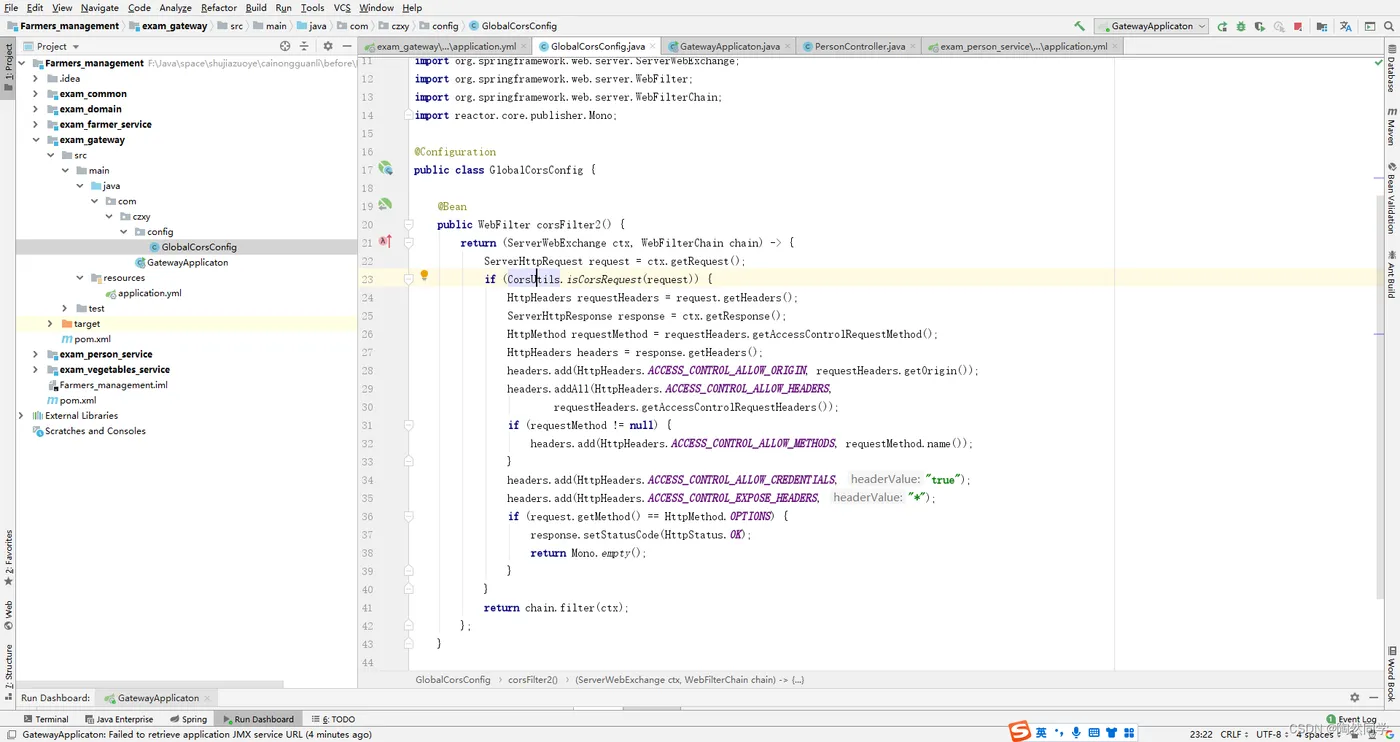The height and width of the screenshot is (742, 1400).
Task: Open Project panel settings gear
Action: coord(327,46)
